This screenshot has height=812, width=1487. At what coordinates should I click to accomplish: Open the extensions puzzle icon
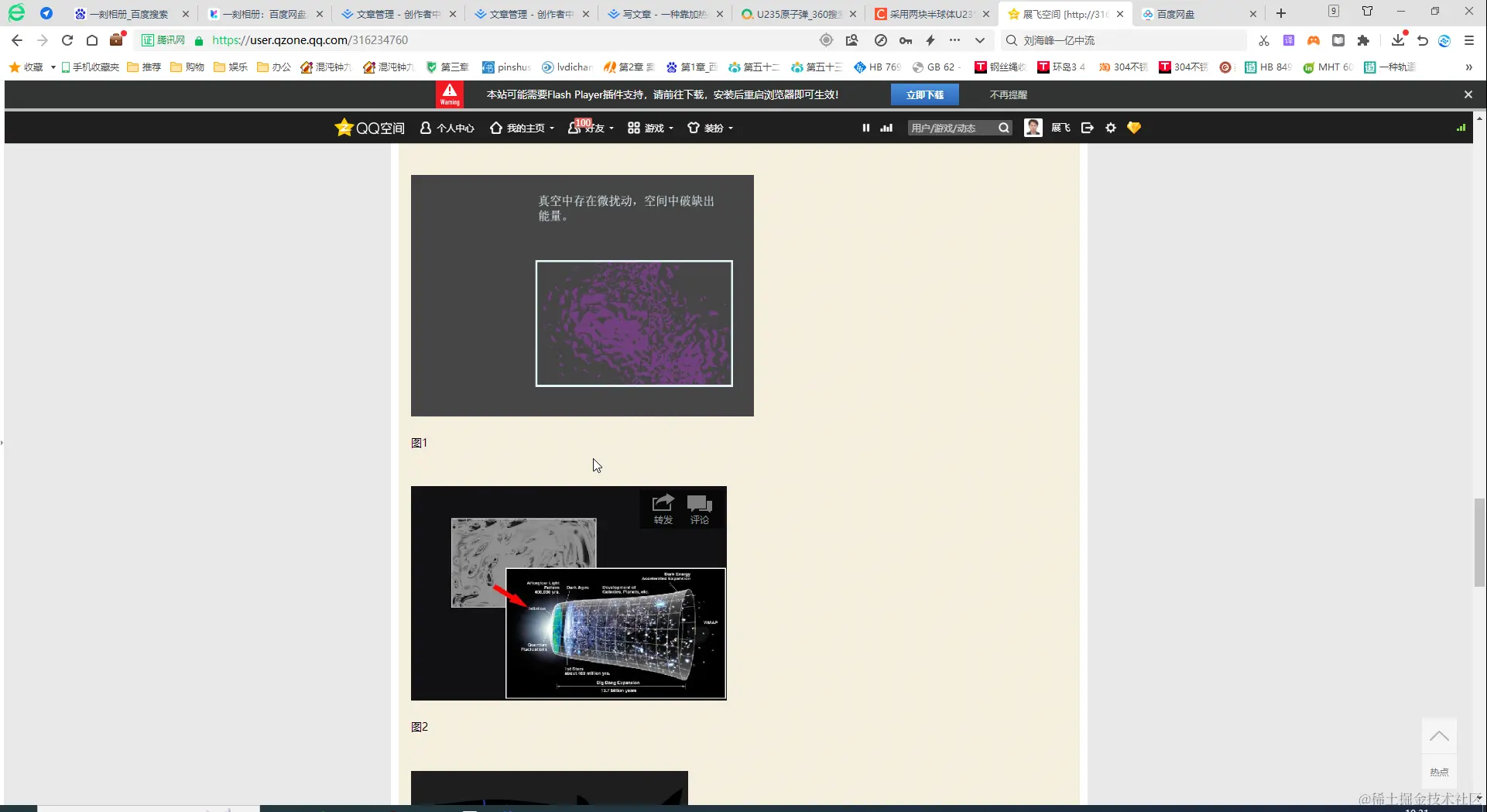pos(1363,40)
